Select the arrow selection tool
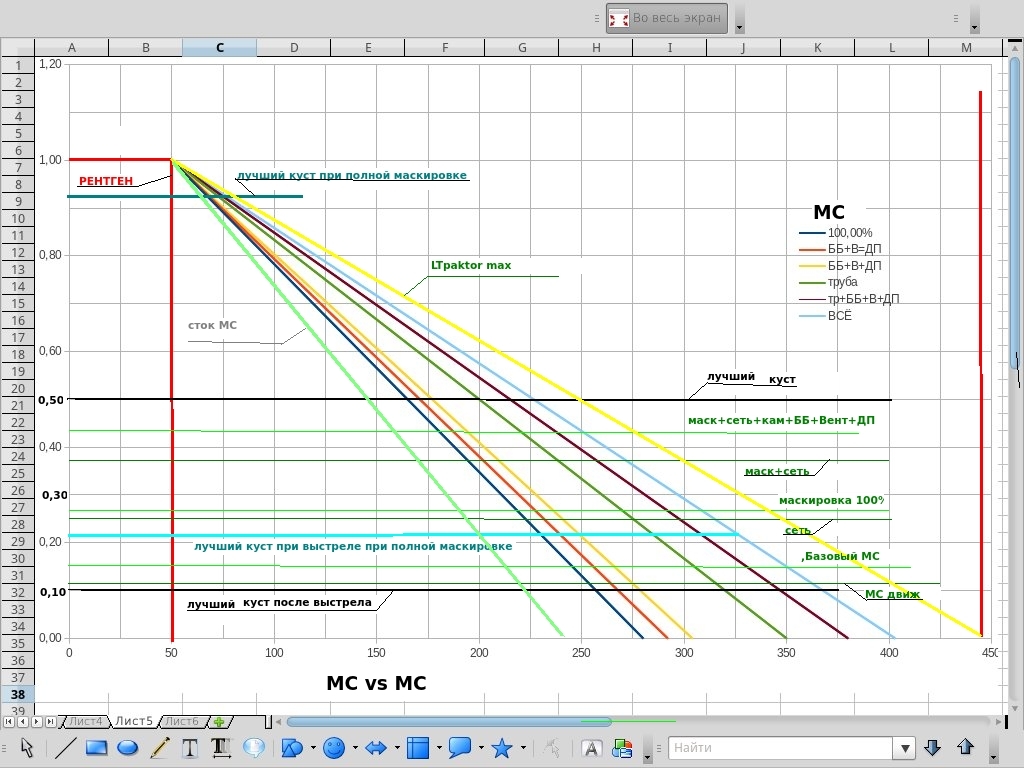Viewport: 1024px width, 768px height. pos(27,747)
